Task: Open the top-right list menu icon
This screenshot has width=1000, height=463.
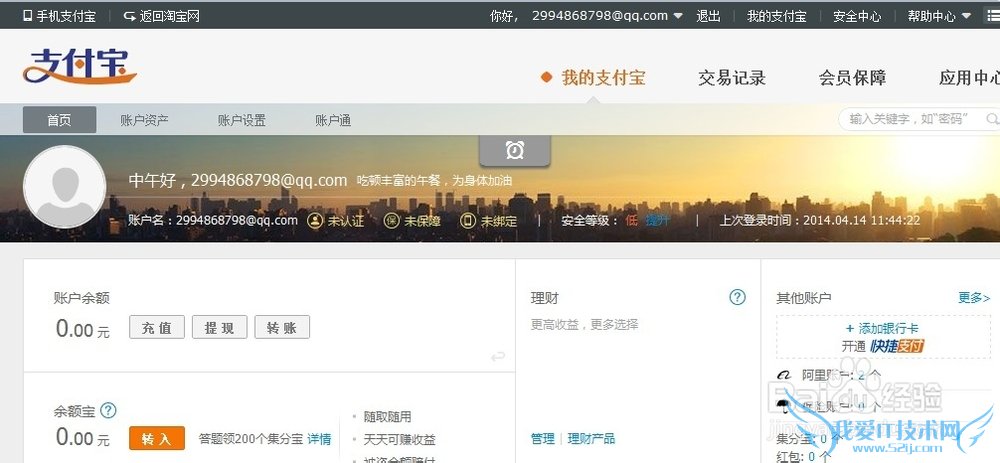Action: [x=994, y=15]
